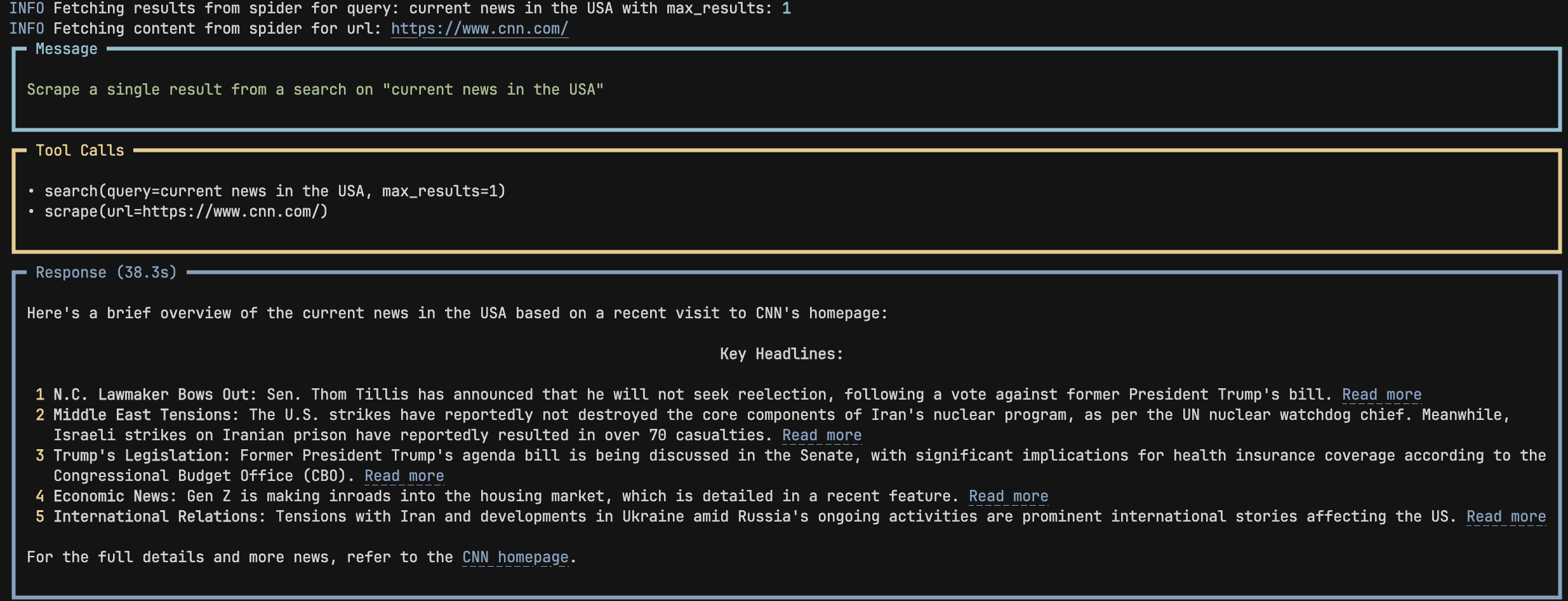Click the scrape(url=https://www.cnn.com/) tool call line

click(186, 212)
